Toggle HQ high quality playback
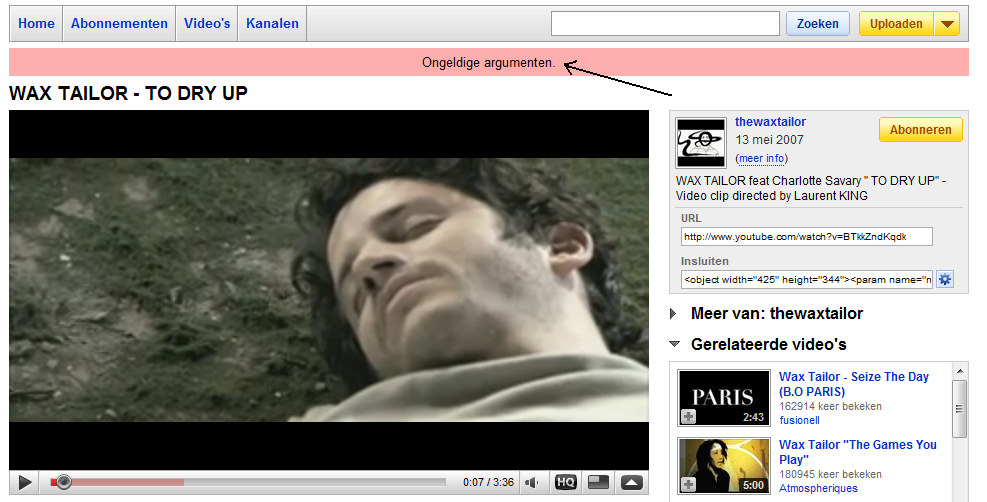The image size is (987, 502). 565,482
